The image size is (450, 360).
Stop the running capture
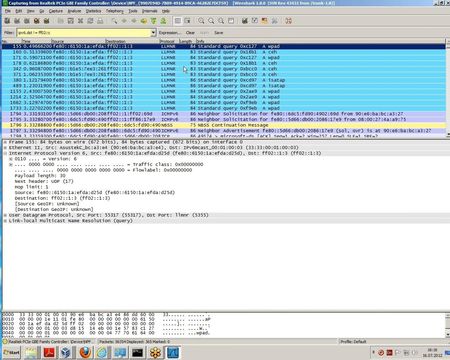pos(37,21)
